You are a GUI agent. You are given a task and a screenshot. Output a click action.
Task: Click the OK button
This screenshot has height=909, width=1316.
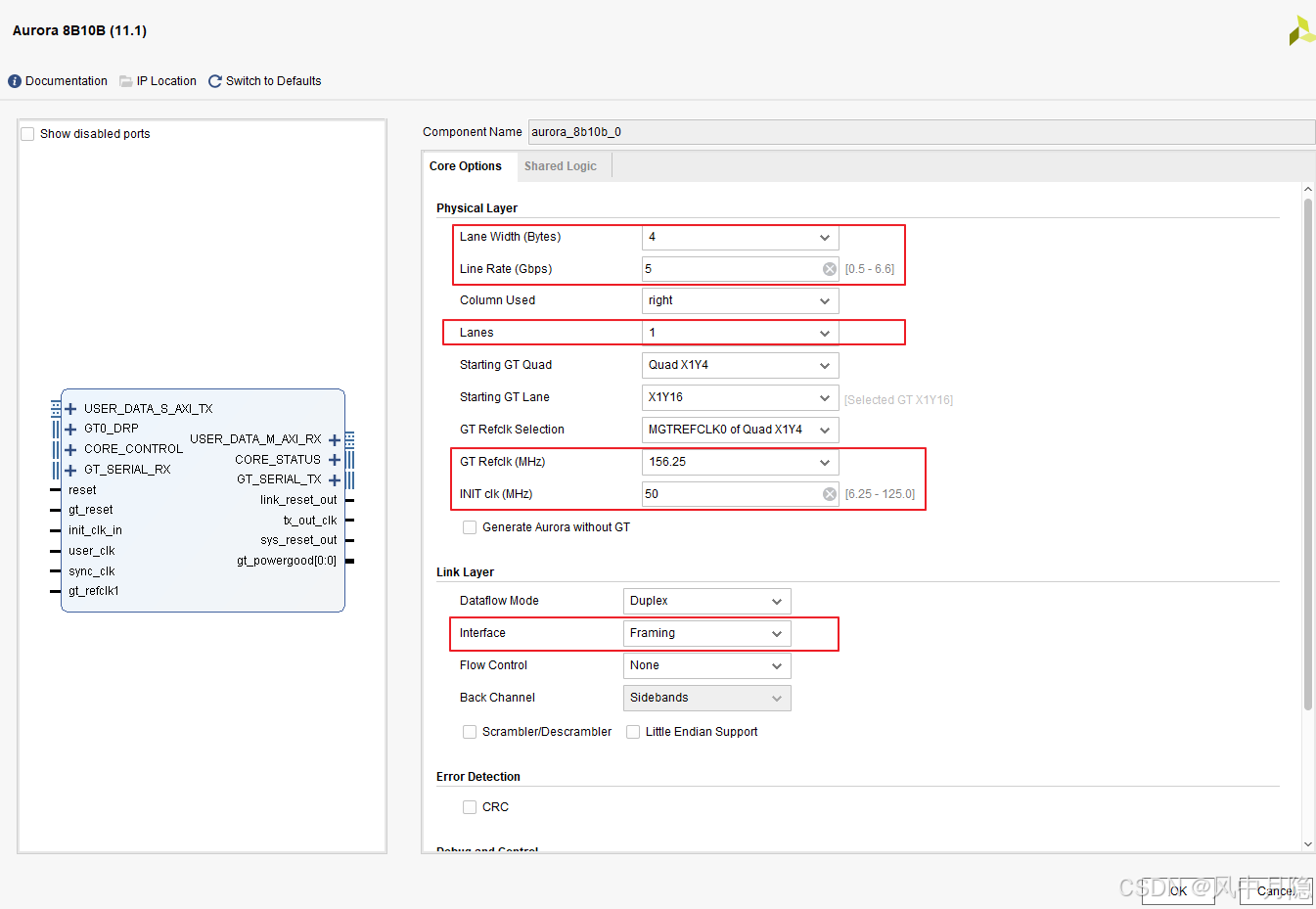pos(1178,891)
